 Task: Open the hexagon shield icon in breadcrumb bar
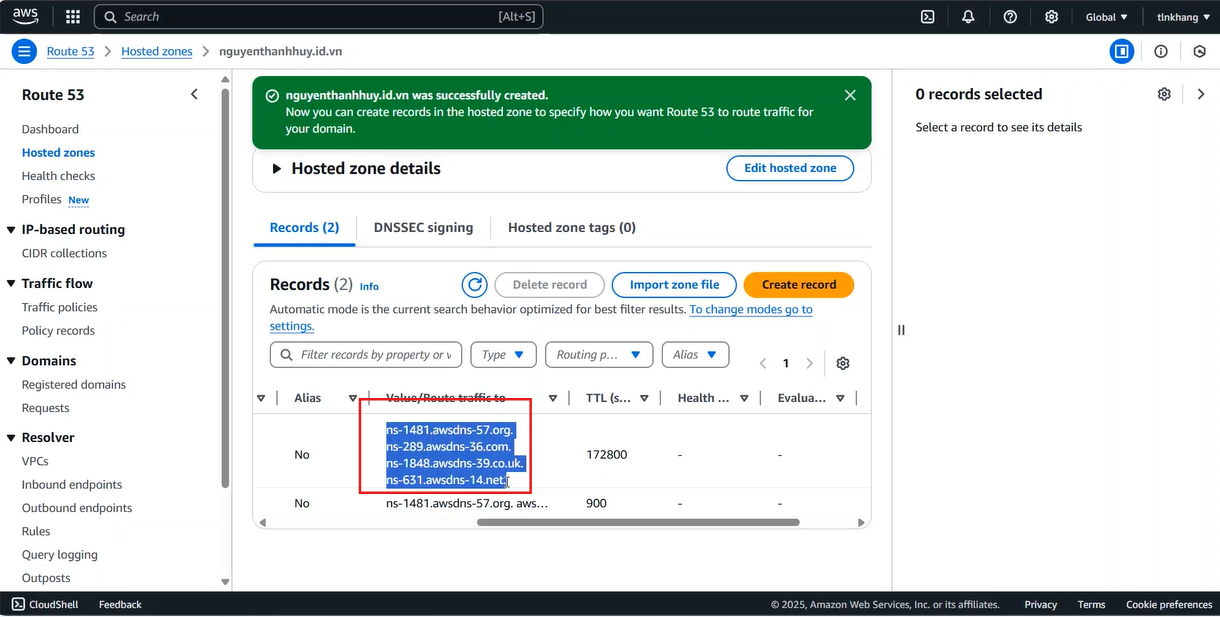1200,51
